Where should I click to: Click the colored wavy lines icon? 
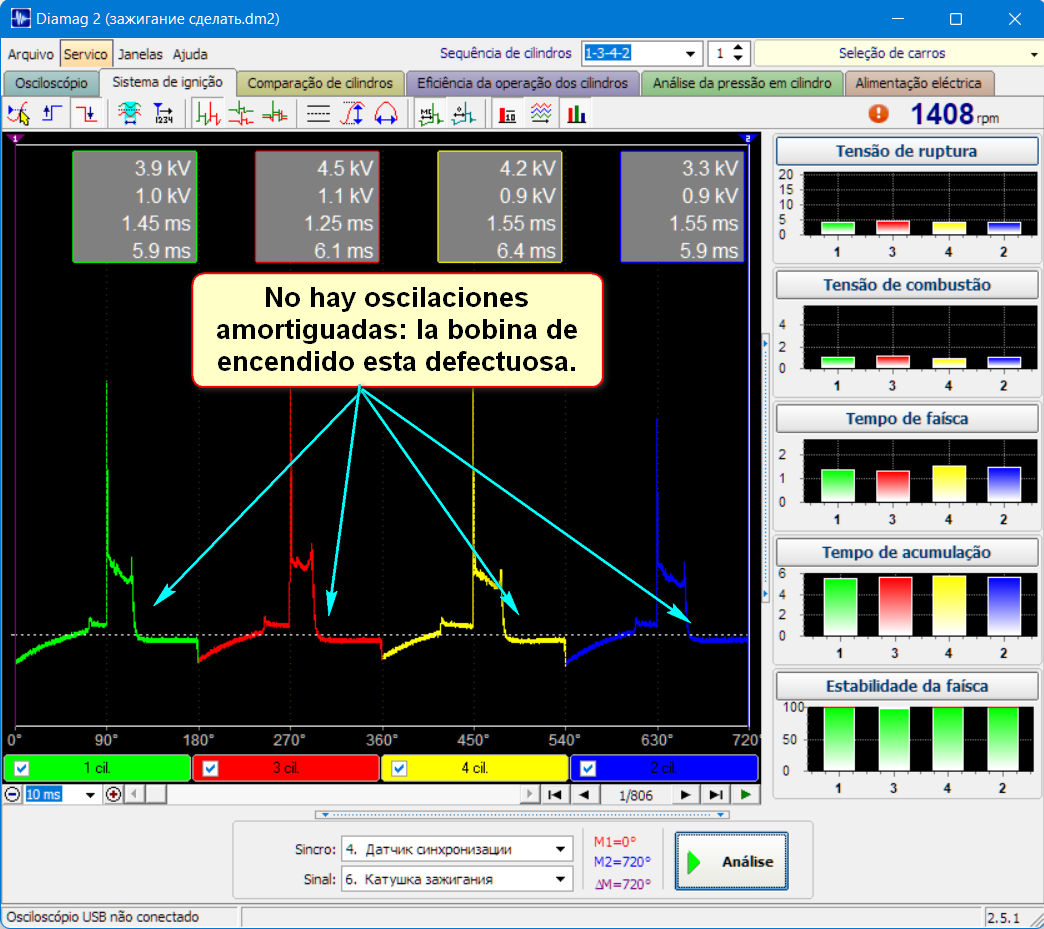(x=541, y=114)
